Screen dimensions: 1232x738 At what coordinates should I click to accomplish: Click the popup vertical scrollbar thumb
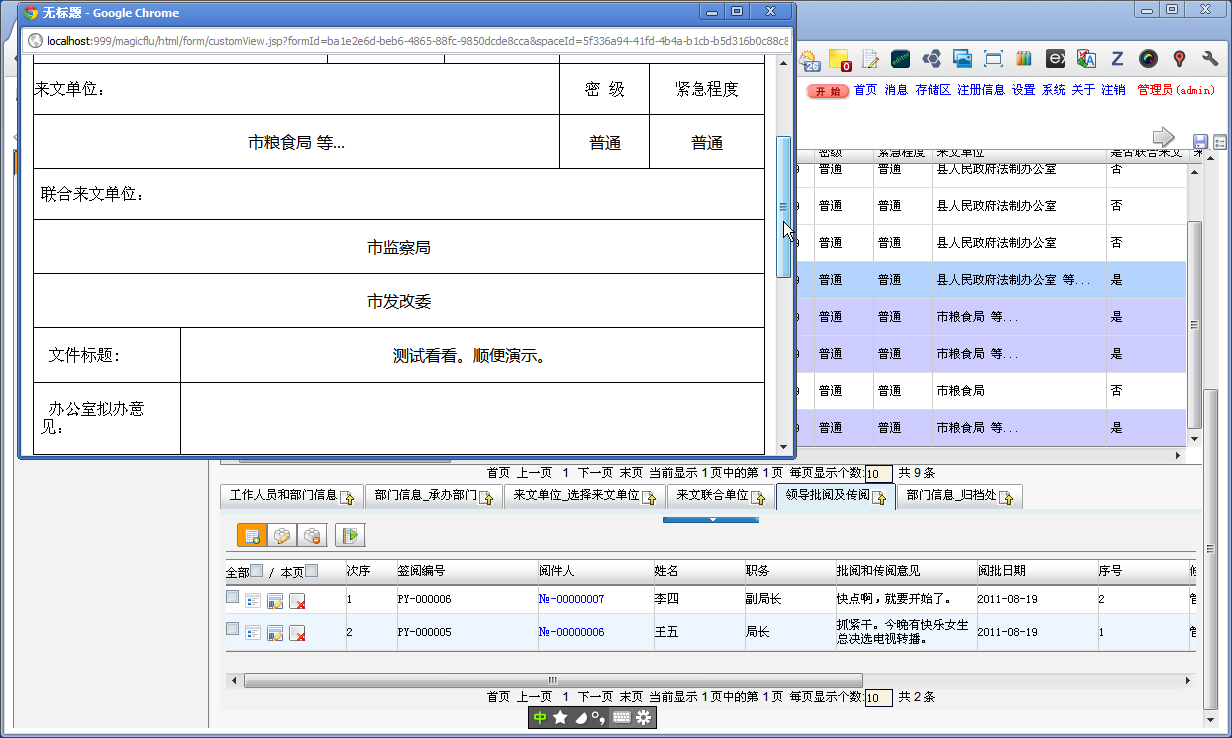(x=784, y=206)
